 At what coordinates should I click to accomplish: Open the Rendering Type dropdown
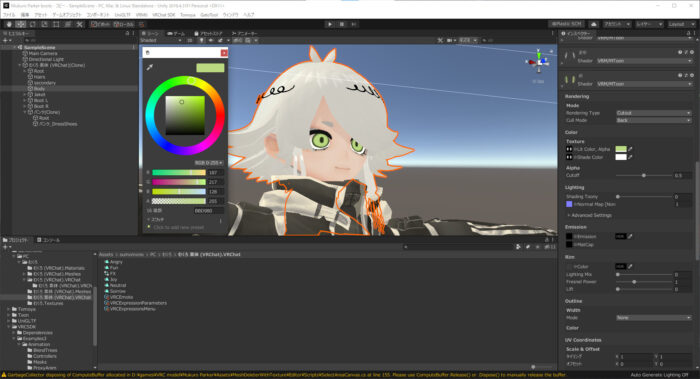pyautogui.click(x=654, y=113)
